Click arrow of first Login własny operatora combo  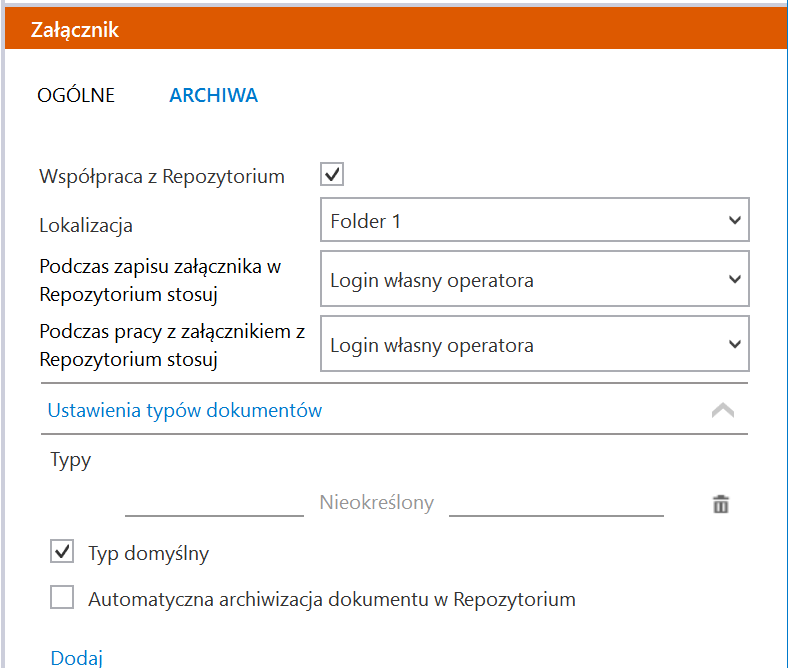[x=735, y=278]
